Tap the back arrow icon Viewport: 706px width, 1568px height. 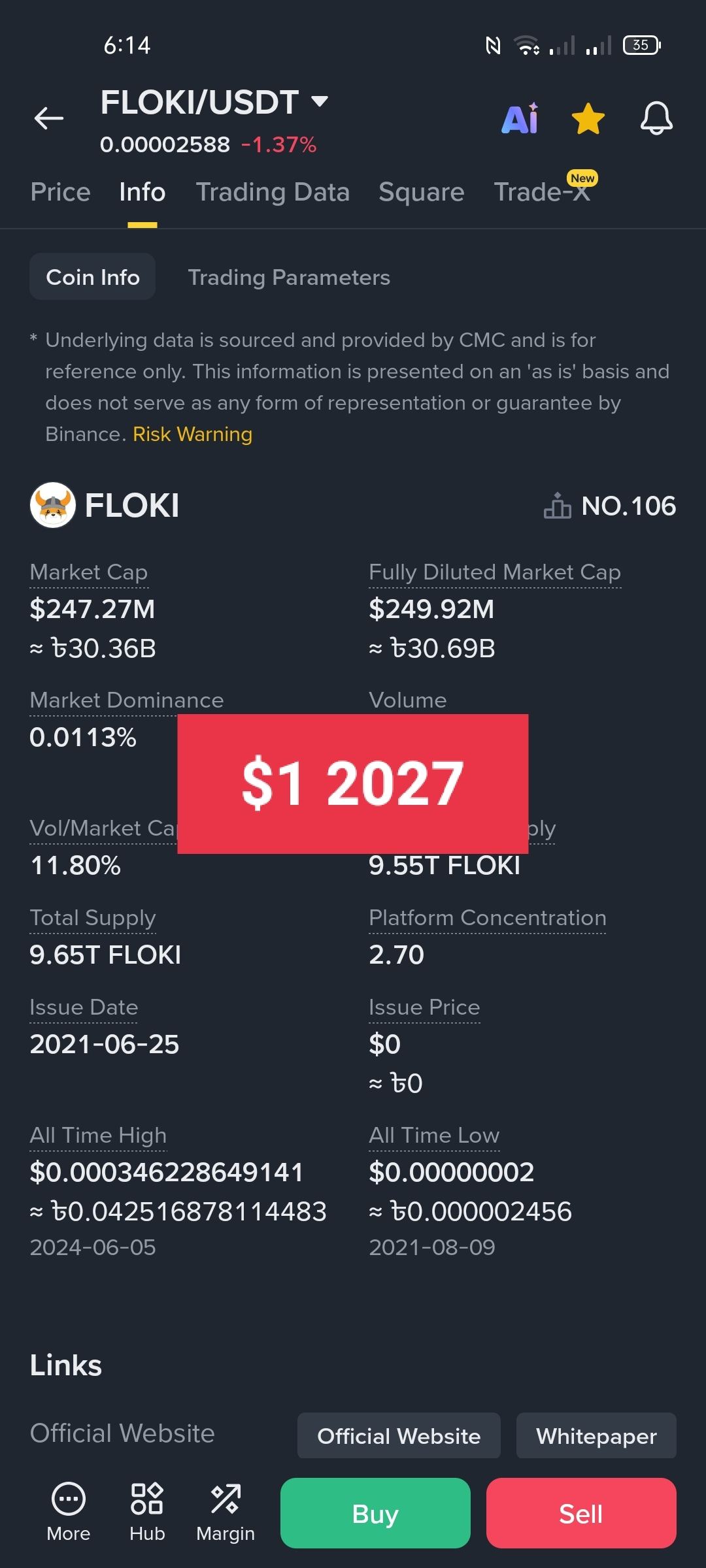[49, 118]
